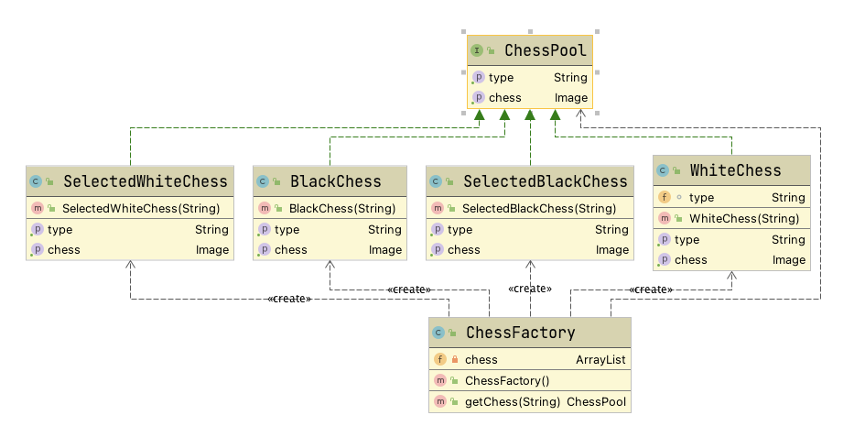Click the method icon of SelectedBlackChess(String)
This screenshot has height=437, width=866.
(437, 208)
